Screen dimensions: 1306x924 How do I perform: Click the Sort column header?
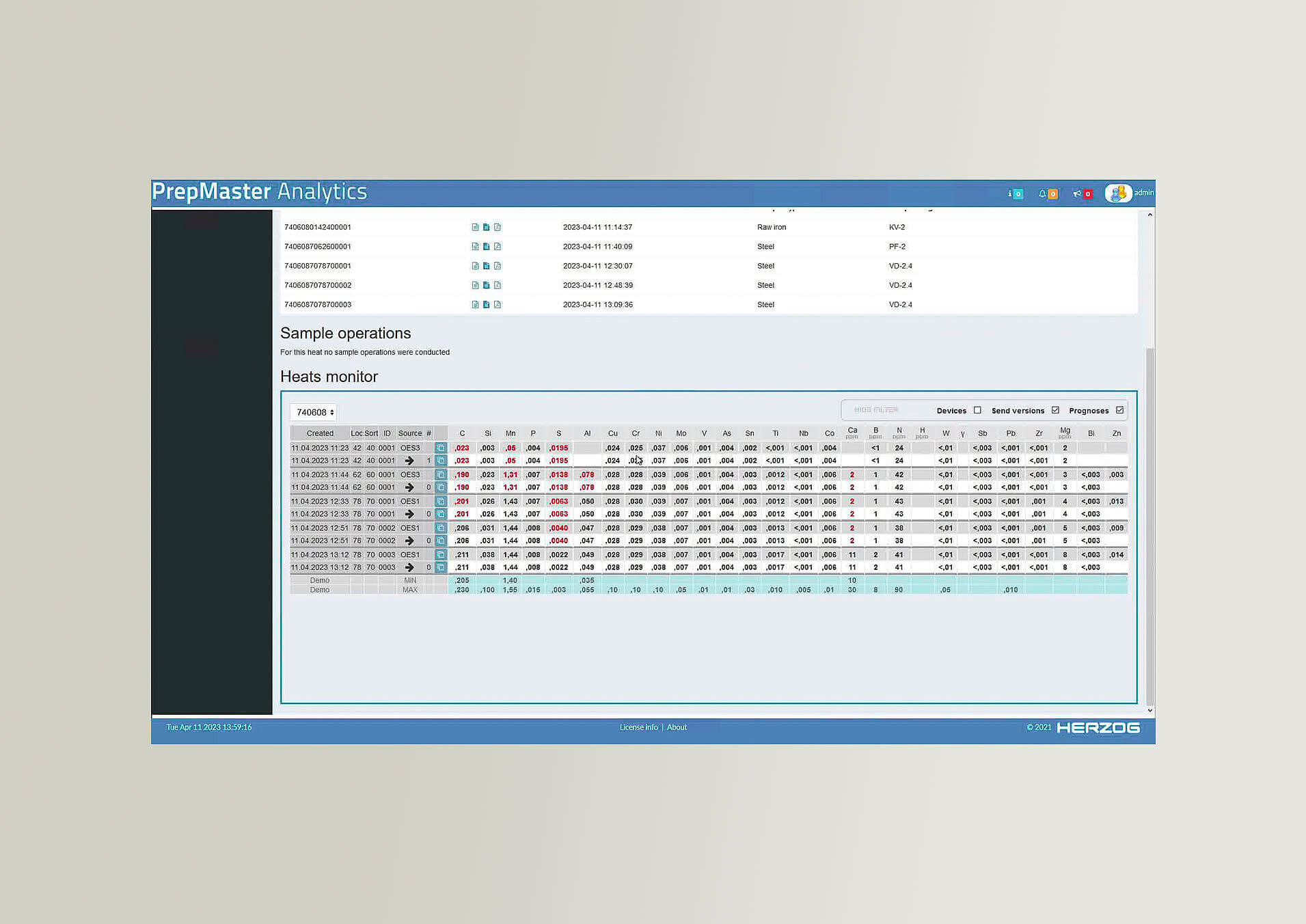tap(371, 433)
